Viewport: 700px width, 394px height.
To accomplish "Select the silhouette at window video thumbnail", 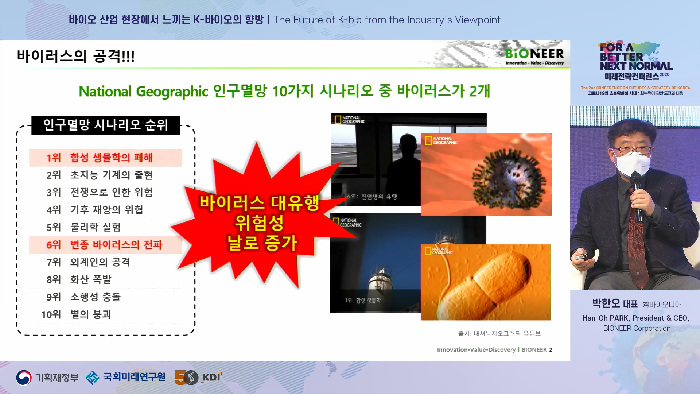I will (x=375, y=159).
